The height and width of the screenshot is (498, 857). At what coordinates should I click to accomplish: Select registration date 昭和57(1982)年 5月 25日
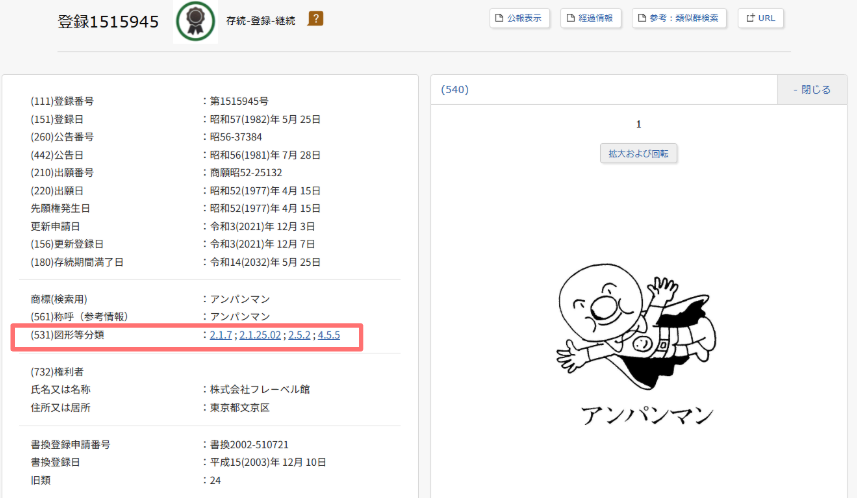(x=265, y=119)
